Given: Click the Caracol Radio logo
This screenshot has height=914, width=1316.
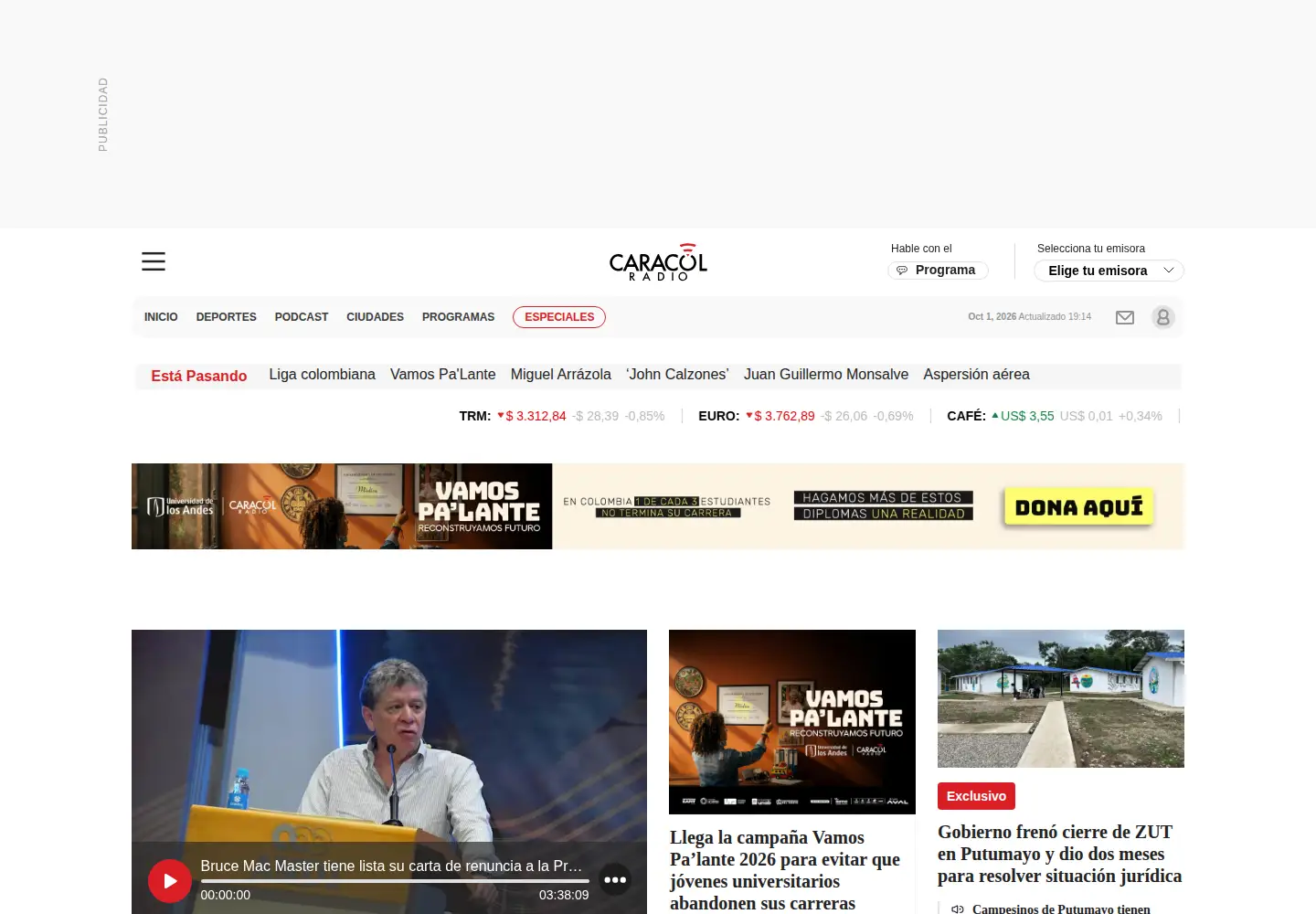Looking at the screenshot, I should 658,262.
